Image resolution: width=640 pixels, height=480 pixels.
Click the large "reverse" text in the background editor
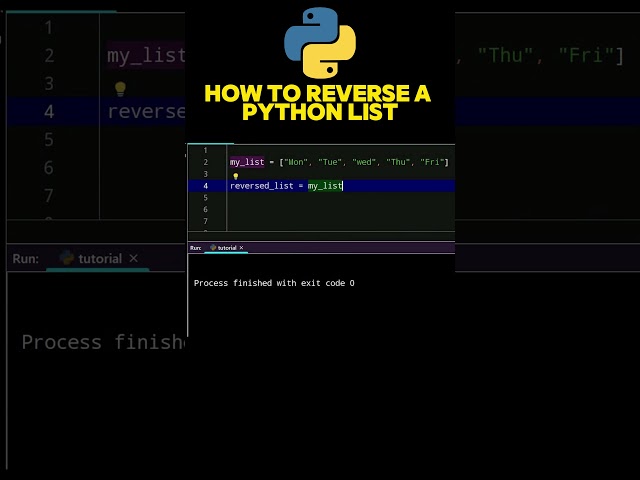146,111
